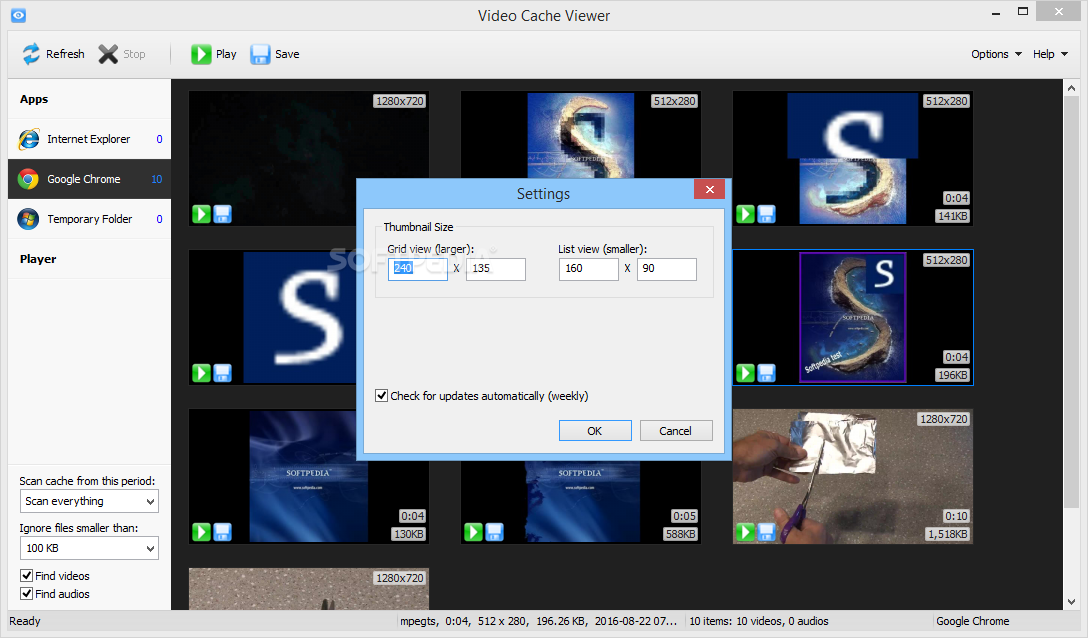The width and height of the screenshot is (1088, 638).
Task: Select the 130KB Softpedia thumbnail
Action: 309,476
